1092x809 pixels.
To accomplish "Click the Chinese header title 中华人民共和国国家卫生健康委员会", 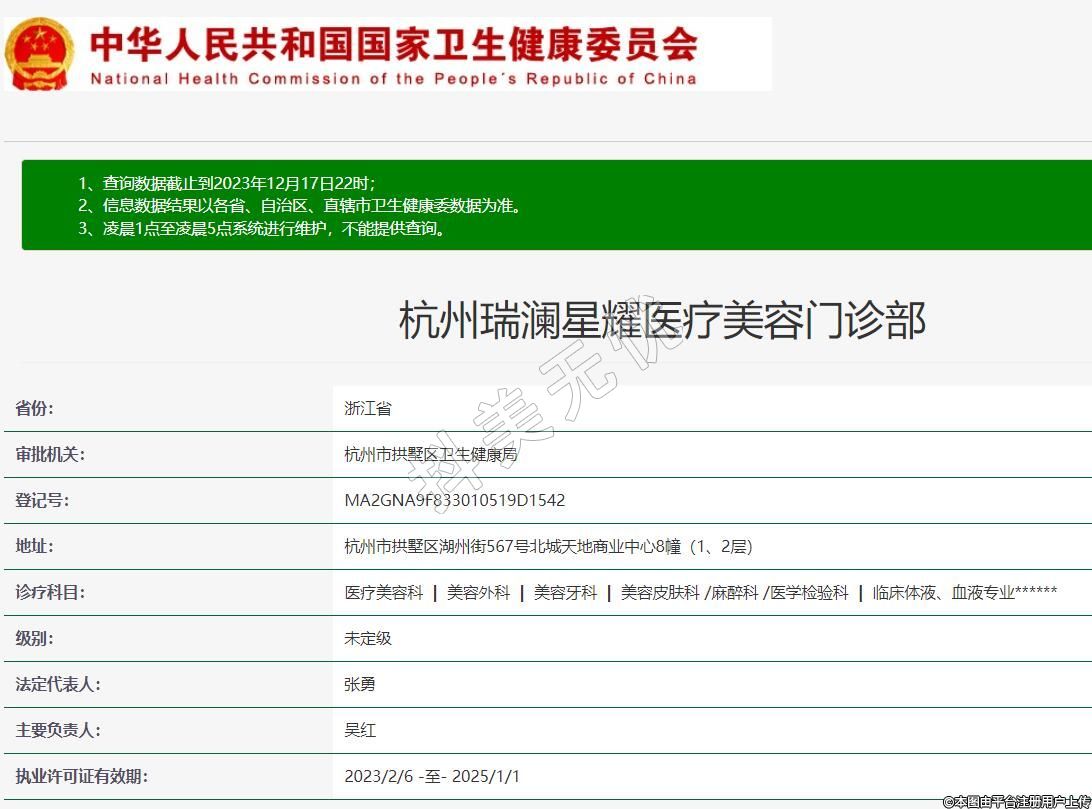I will [x=393, y=44].
